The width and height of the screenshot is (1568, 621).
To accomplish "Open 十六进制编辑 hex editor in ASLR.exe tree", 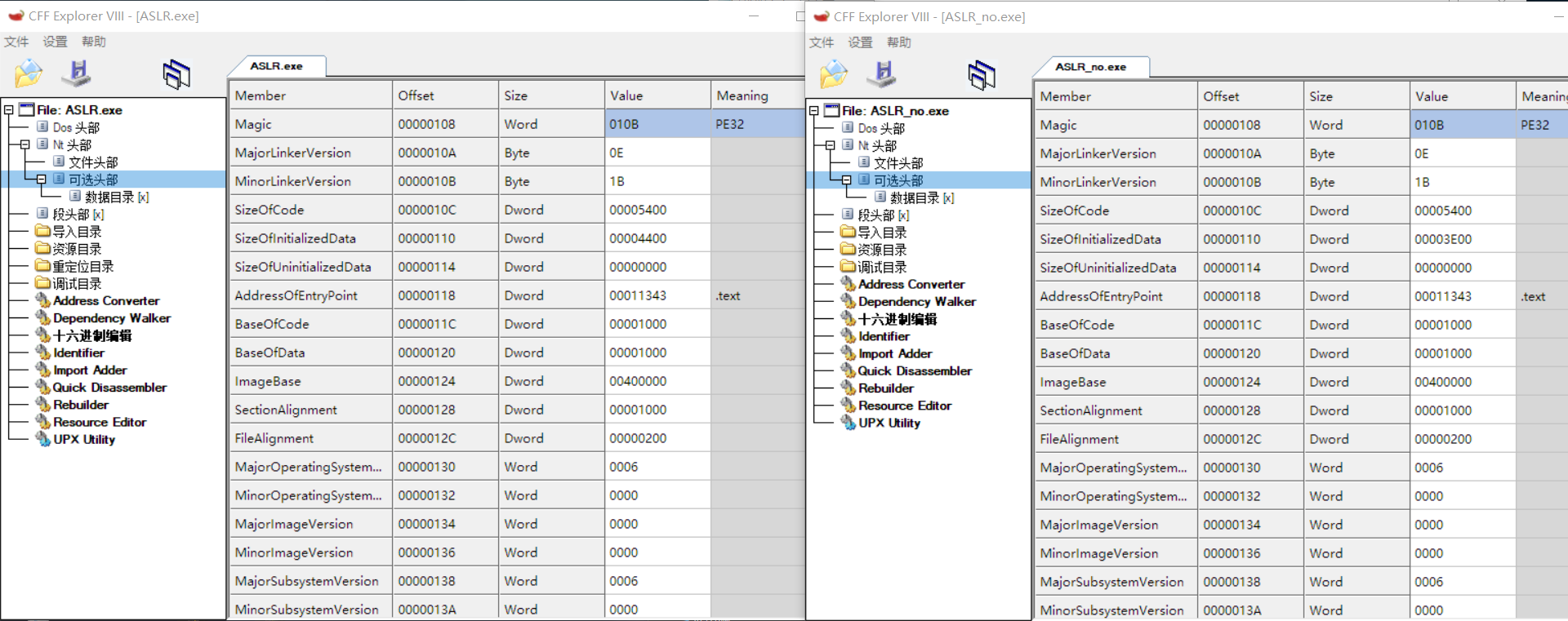I will [92, 335].
